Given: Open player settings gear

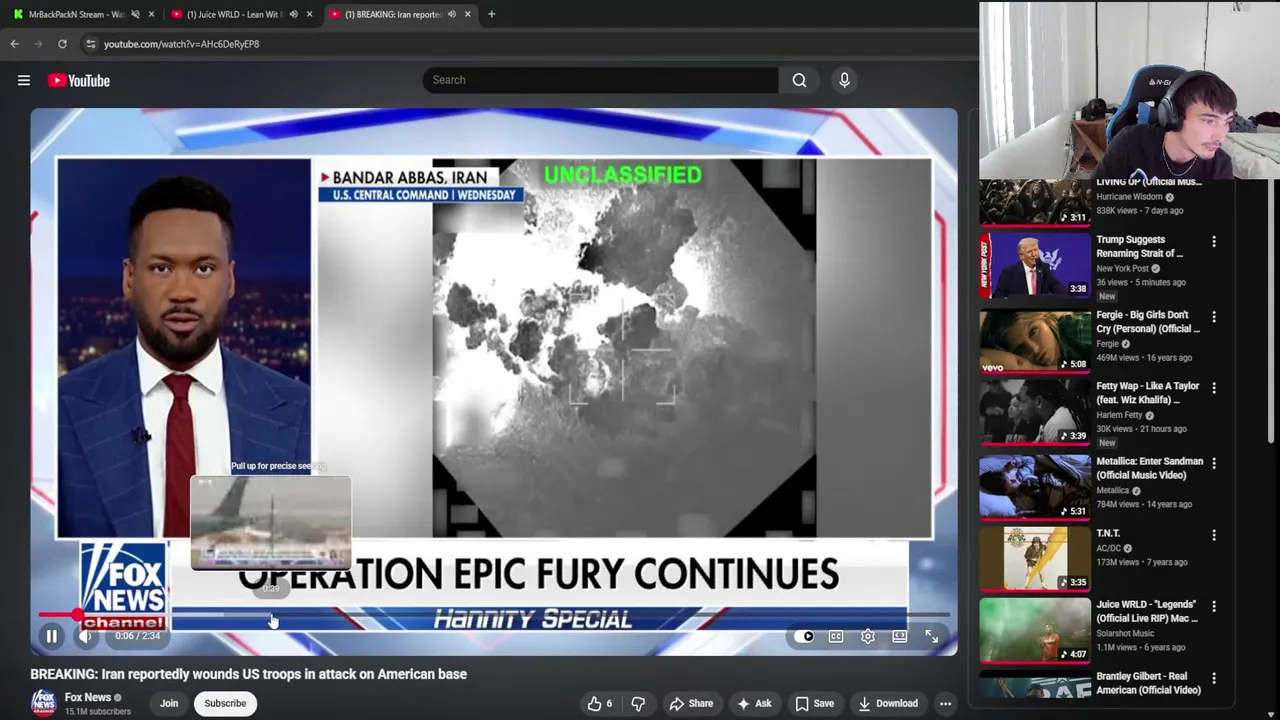Looking at the screenshot, I should pyautogui.click(x=868, y=636).
